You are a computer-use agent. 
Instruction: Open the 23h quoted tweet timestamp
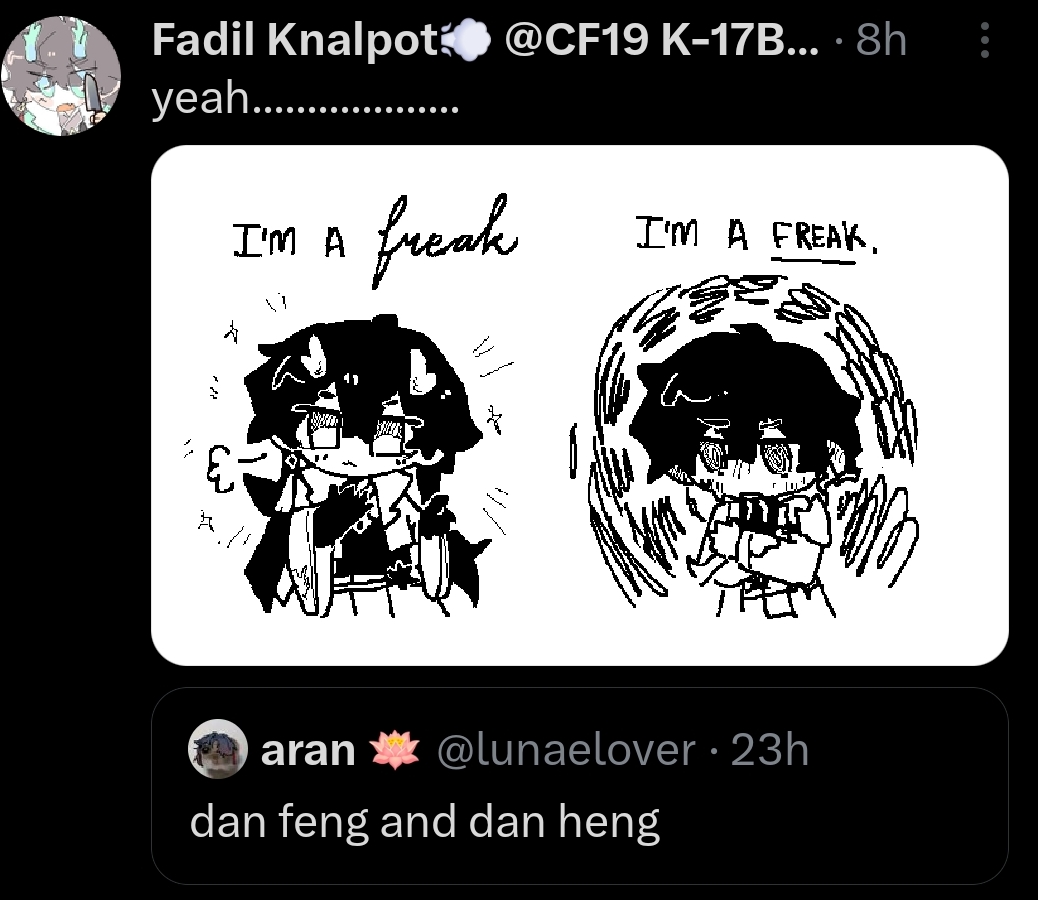point(769,750)
